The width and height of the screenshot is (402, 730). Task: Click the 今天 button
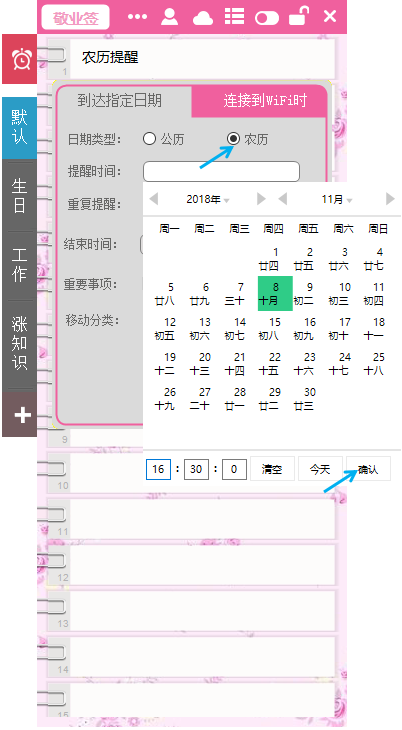pos(320,469)
